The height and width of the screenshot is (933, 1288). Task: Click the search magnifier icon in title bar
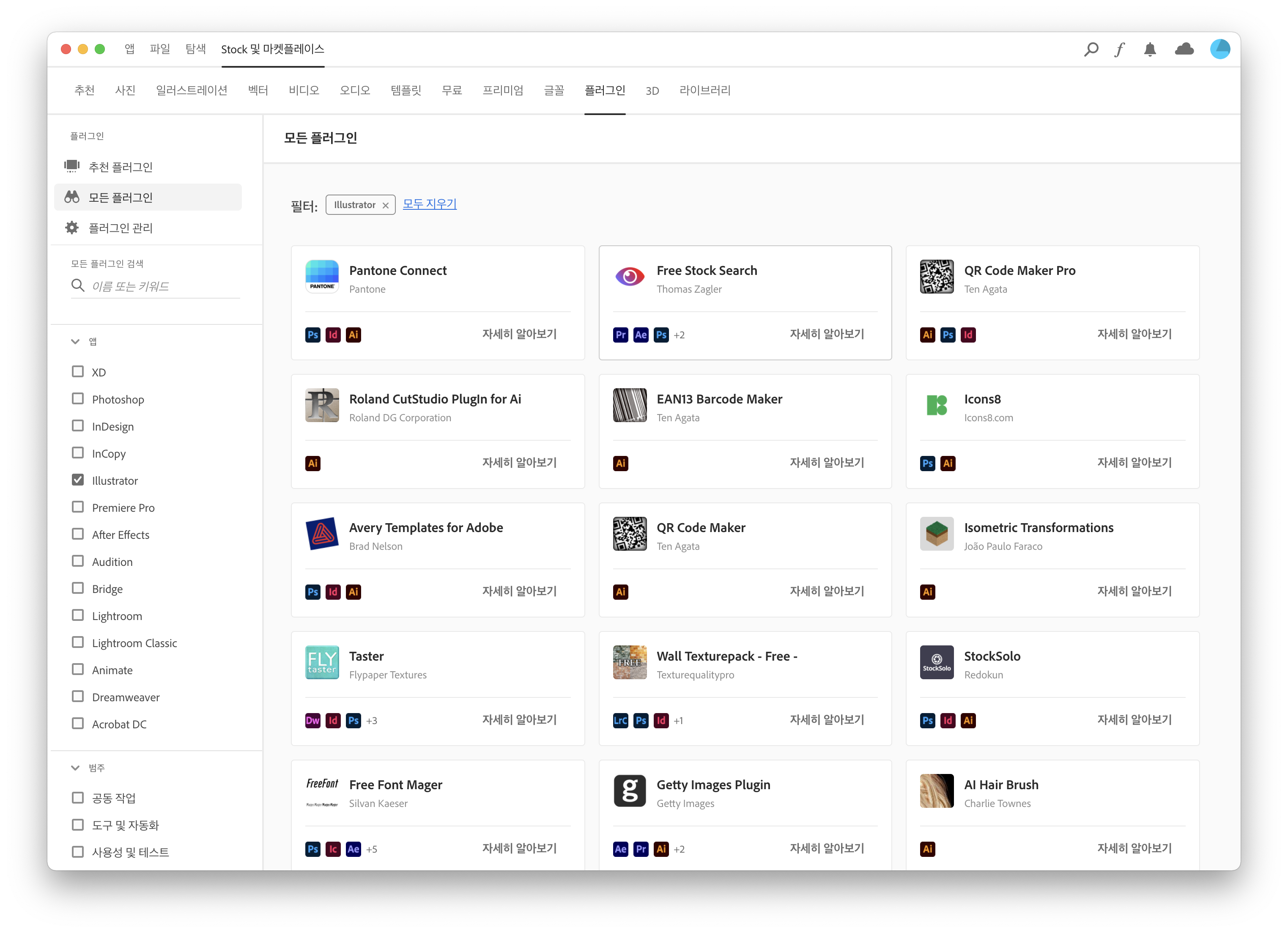point(1091,49)
